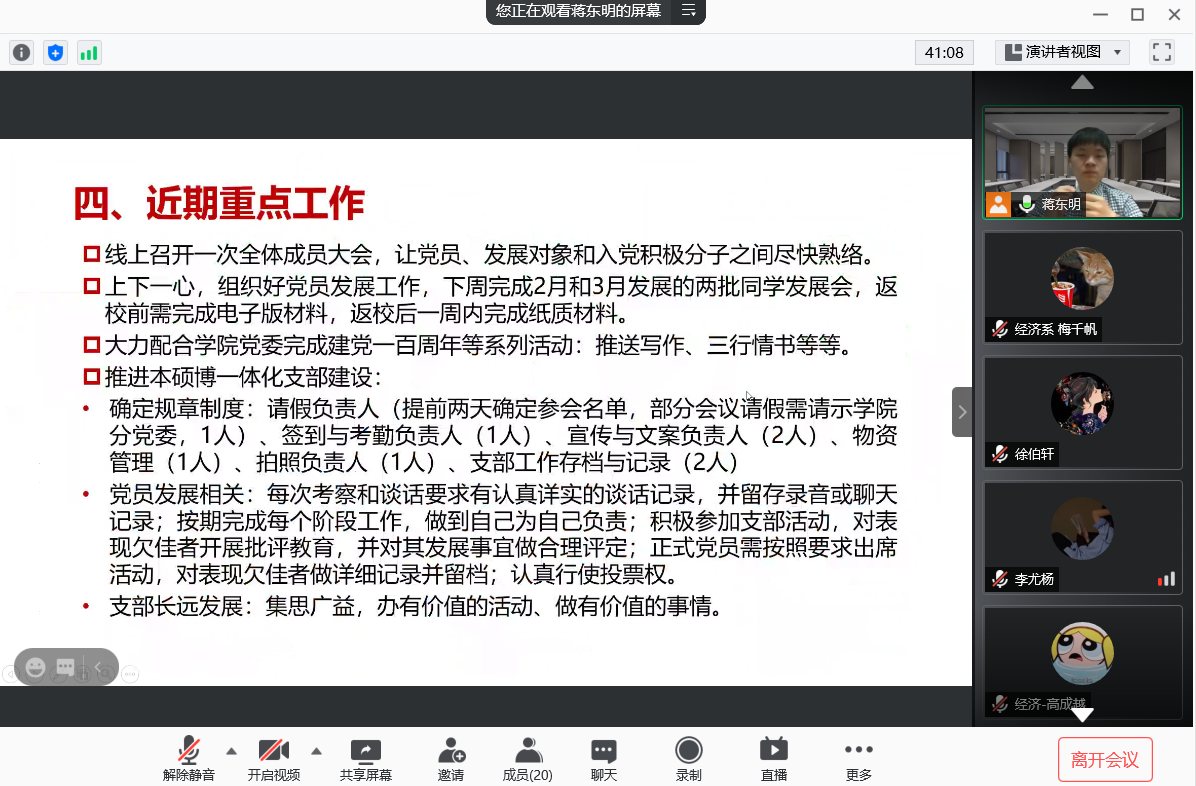
Task: Select 蒋东明's video thumbnail
Action: [1082, 162]
